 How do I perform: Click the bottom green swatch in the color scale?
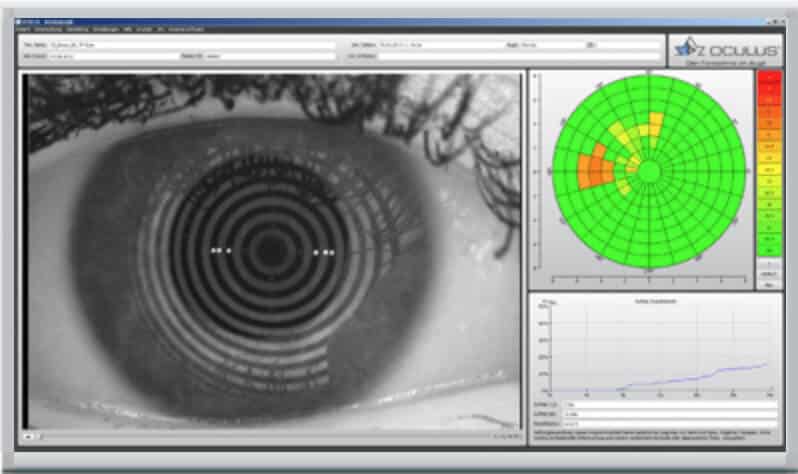coord(770,249)
